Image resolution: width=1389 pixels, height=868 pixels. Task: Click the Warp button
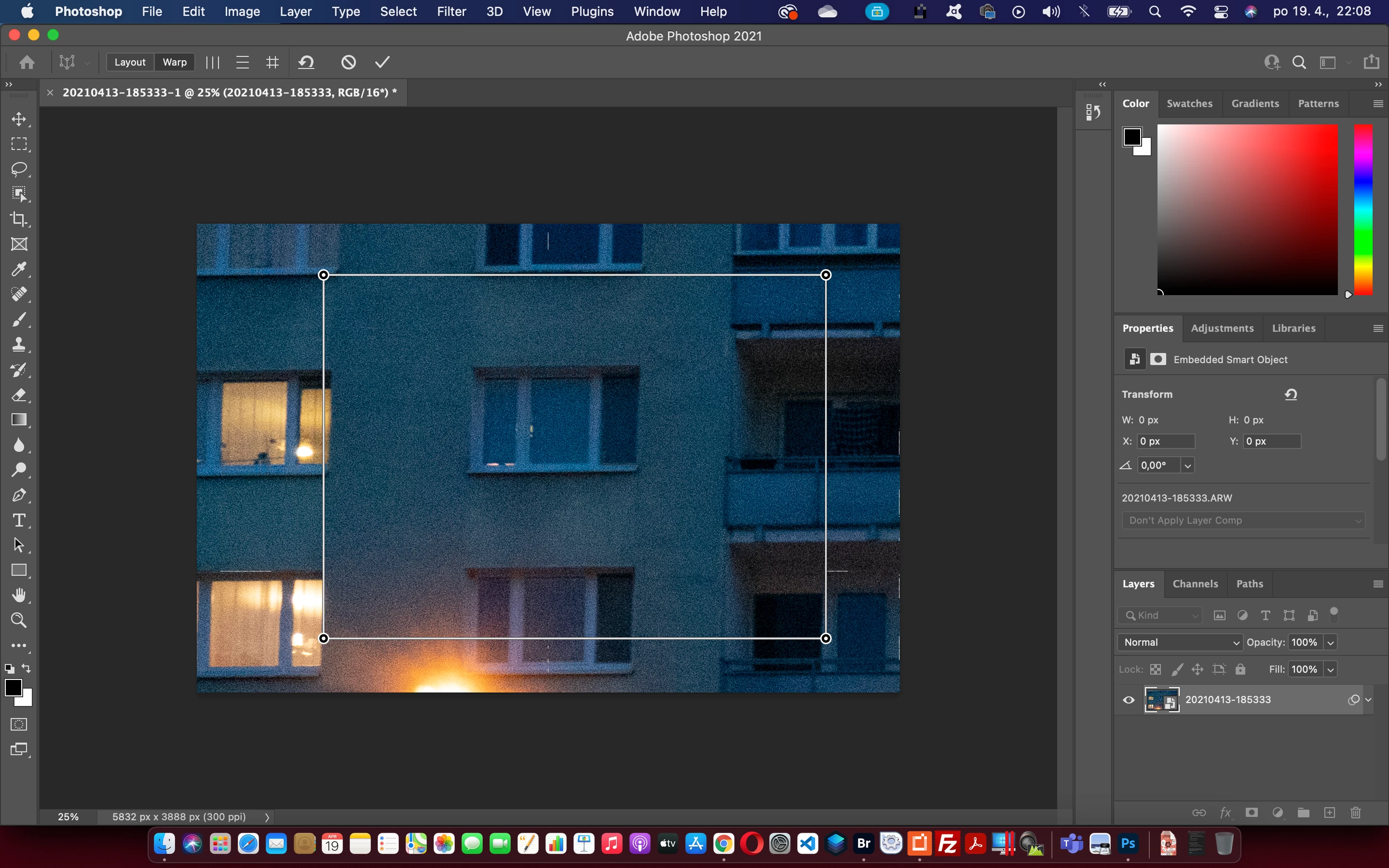175,62
